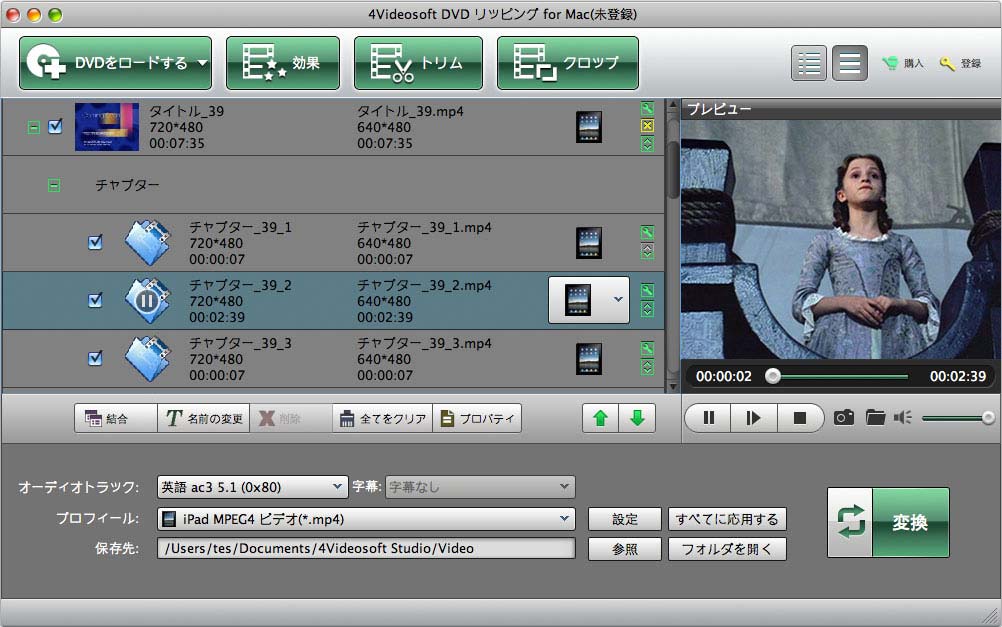The height and width of the screenshot is (627, 1002).
Task: Click the 変換 convert button
Action: (x=888, y=522)
